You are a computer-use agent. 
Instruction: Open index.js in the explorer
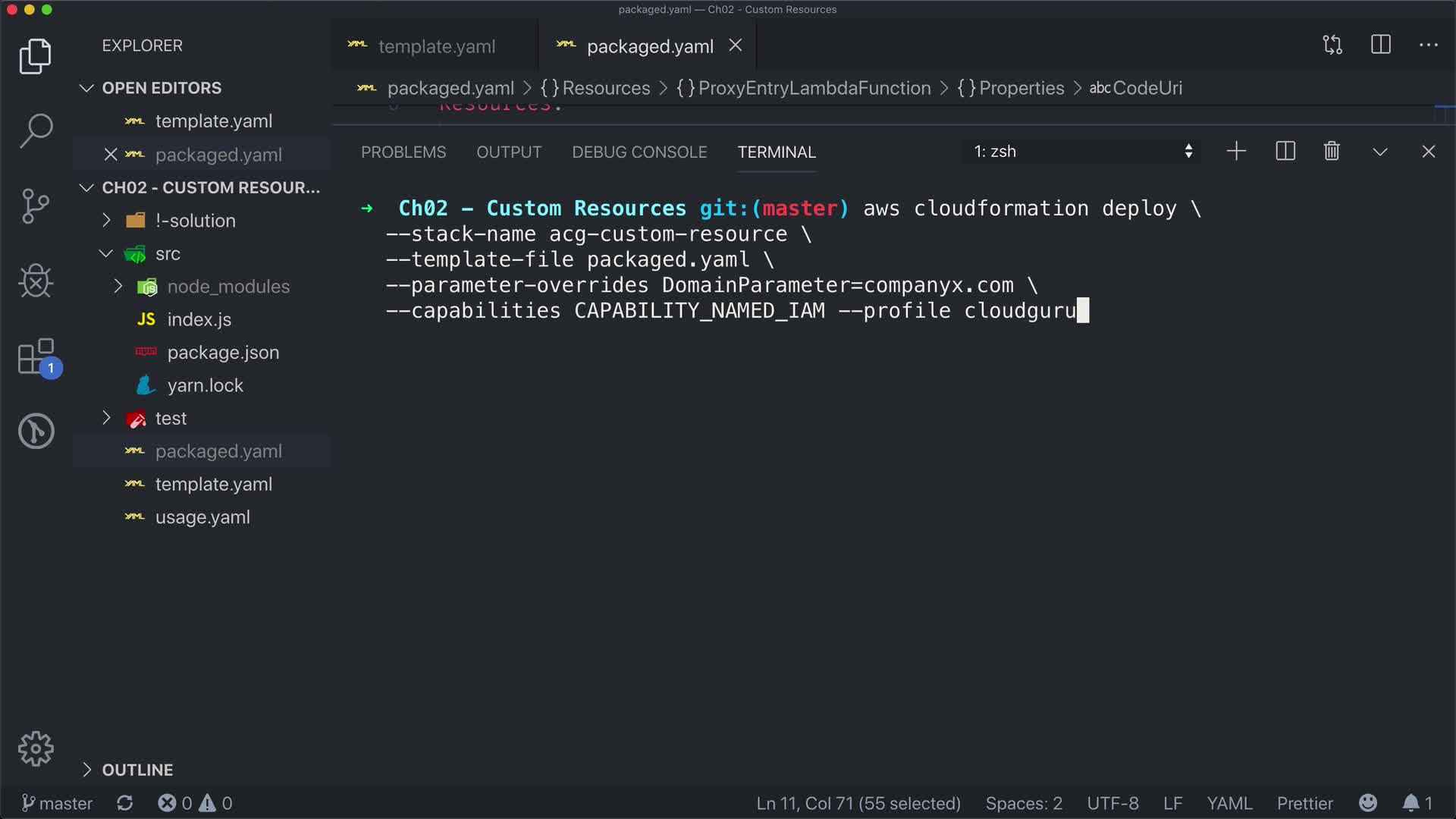click(x=199, y=320)
